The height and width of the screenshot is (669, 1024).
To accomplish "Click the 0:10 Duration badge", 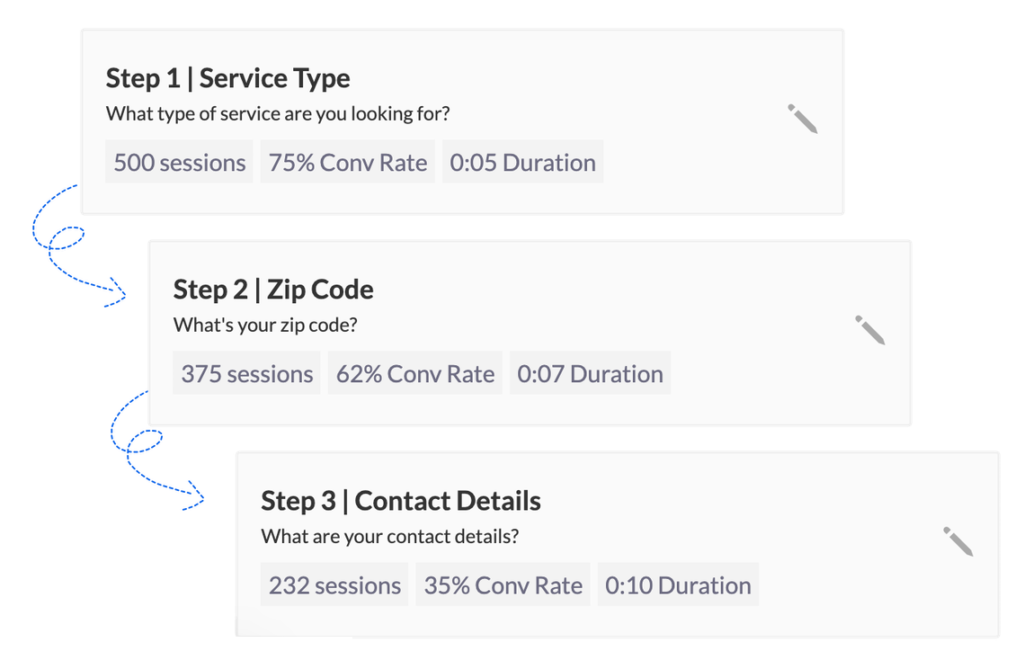I will pyautogui.click(x=678, y=586).
